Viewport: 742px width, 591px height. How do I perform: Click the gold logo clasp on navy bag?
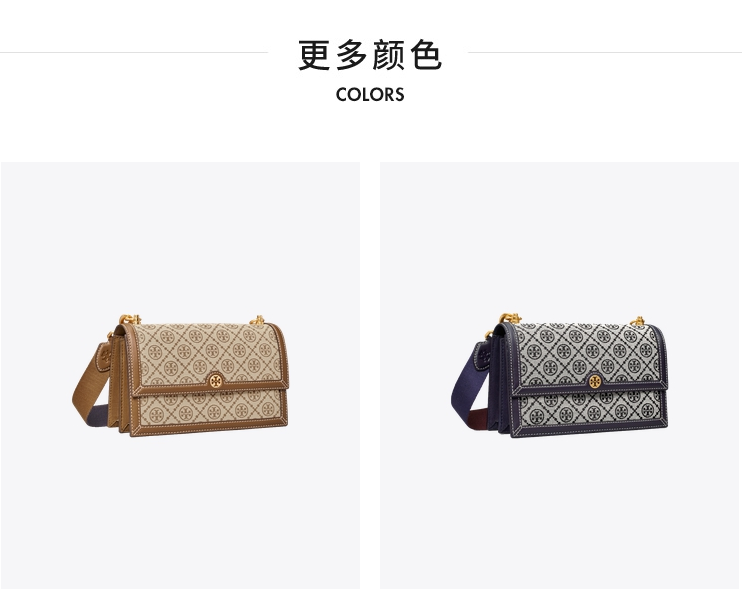(x=595, y=381)
